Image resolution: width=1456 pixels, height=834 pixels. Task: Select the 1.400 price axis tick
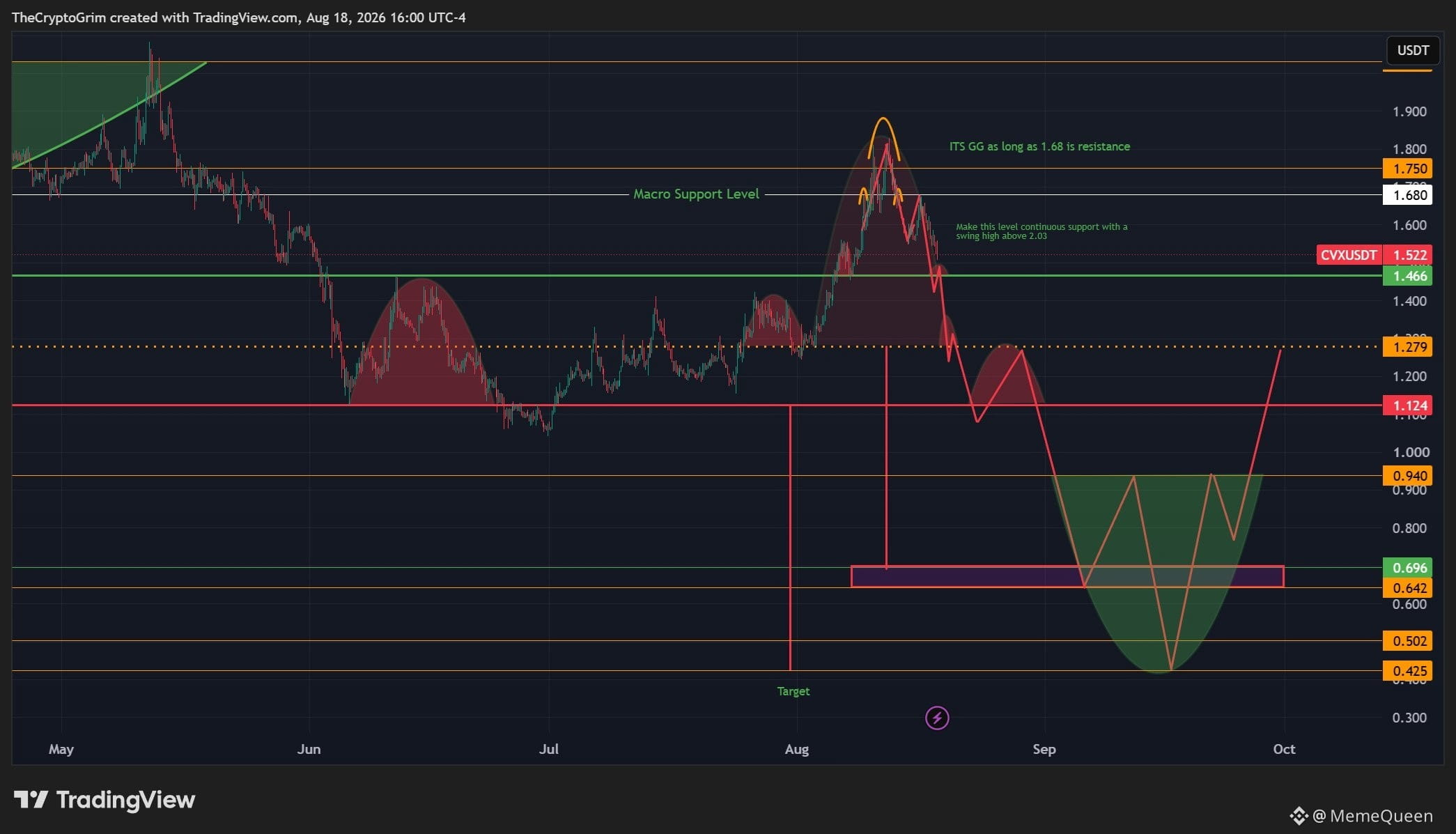1409,301
